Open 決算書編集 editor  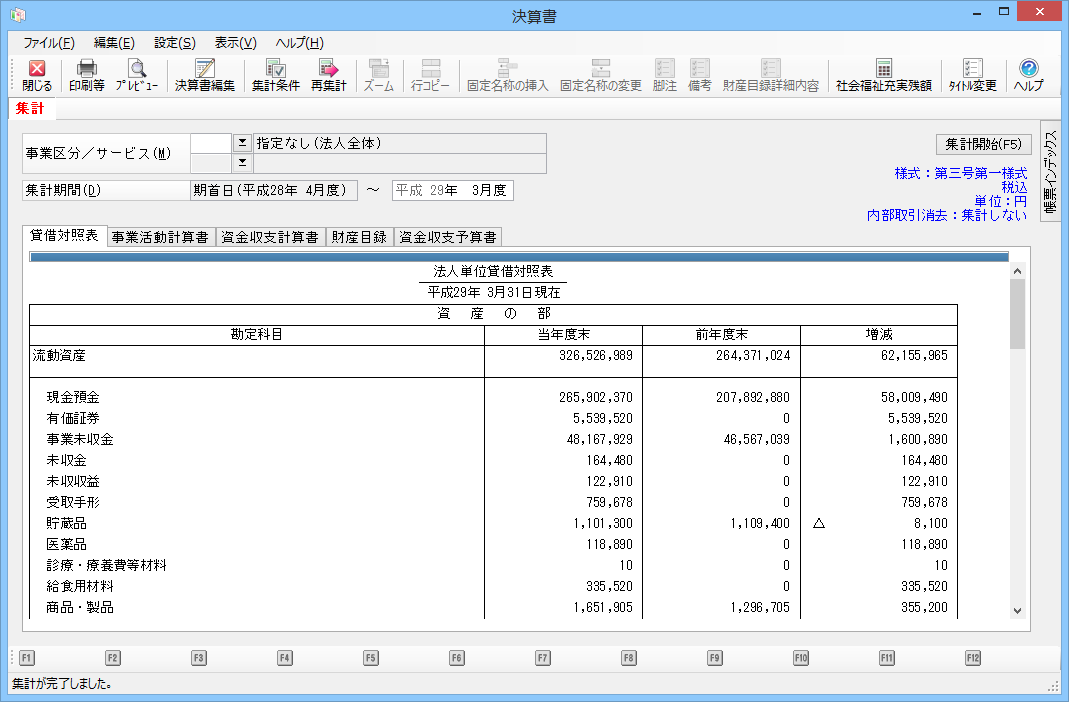point(205,76)
